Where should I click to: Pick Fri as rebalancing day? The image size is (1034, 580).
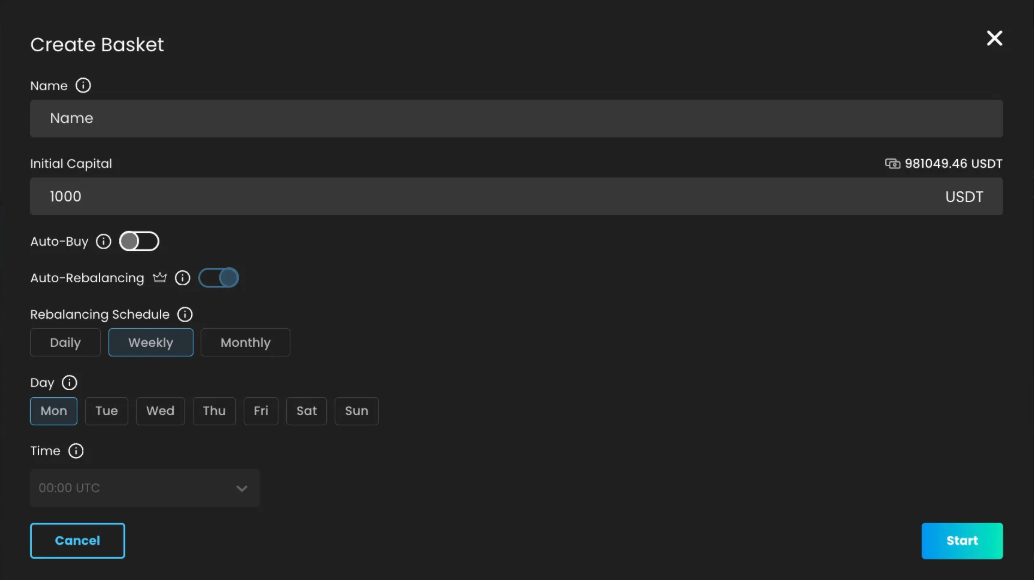click(x=261, y=411)
